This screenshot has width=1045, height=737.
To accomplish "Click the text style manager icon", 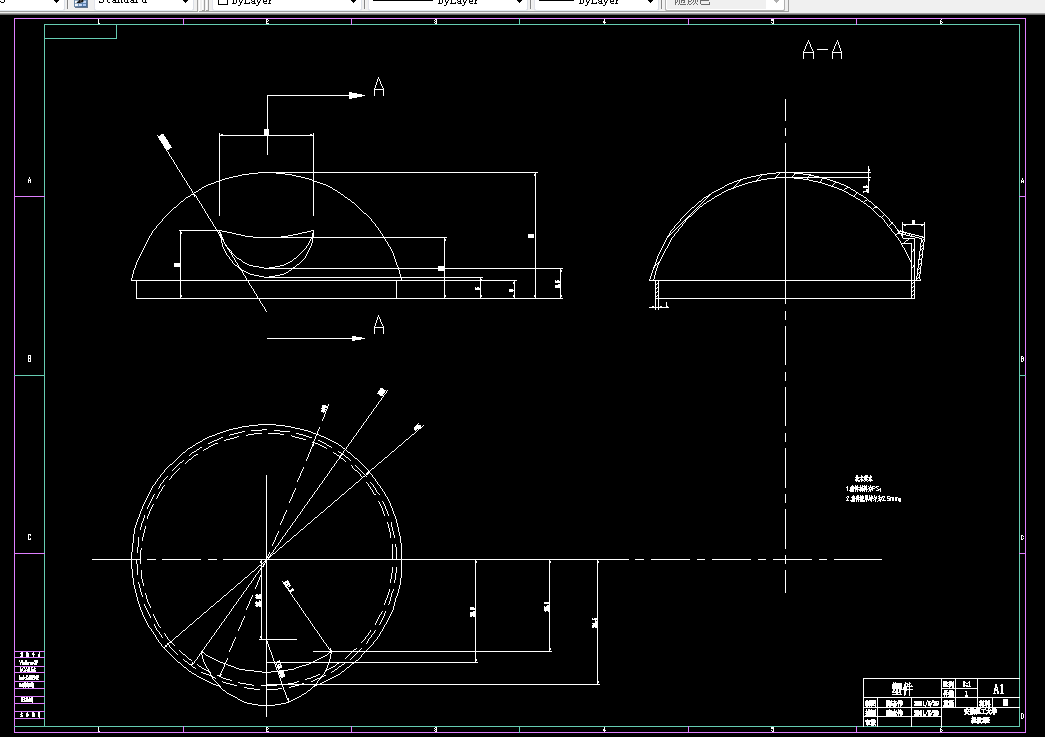I will [81, 3].
